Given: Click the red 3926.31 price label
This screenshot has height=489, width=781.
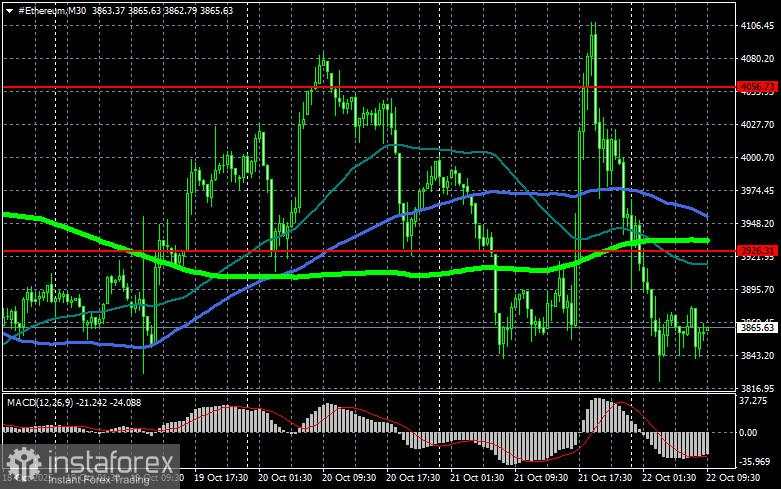Looking at the screenshot, I should tap(757, 250).
